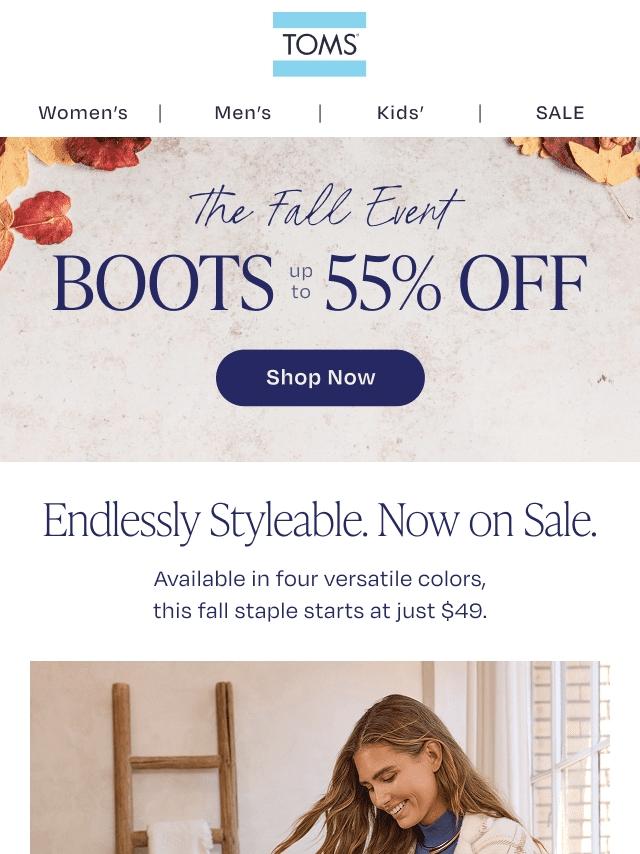Screen dimensions: 640x854
Task: Click 'The Fall Event' script heading
Action: coord(327,207)
